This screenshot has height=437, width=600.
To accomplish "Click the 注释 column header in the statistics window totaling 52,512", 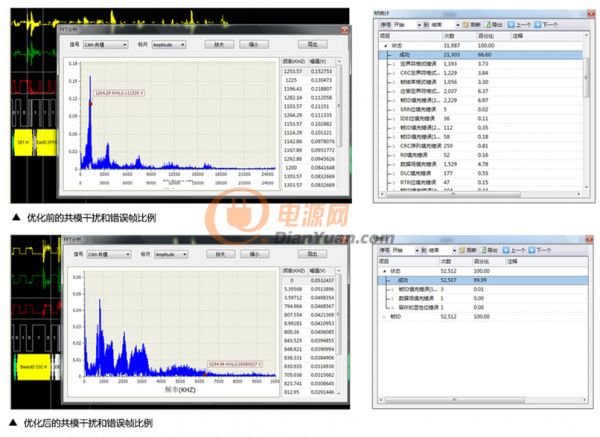I will pyautogui.click(x=547, y=261).
